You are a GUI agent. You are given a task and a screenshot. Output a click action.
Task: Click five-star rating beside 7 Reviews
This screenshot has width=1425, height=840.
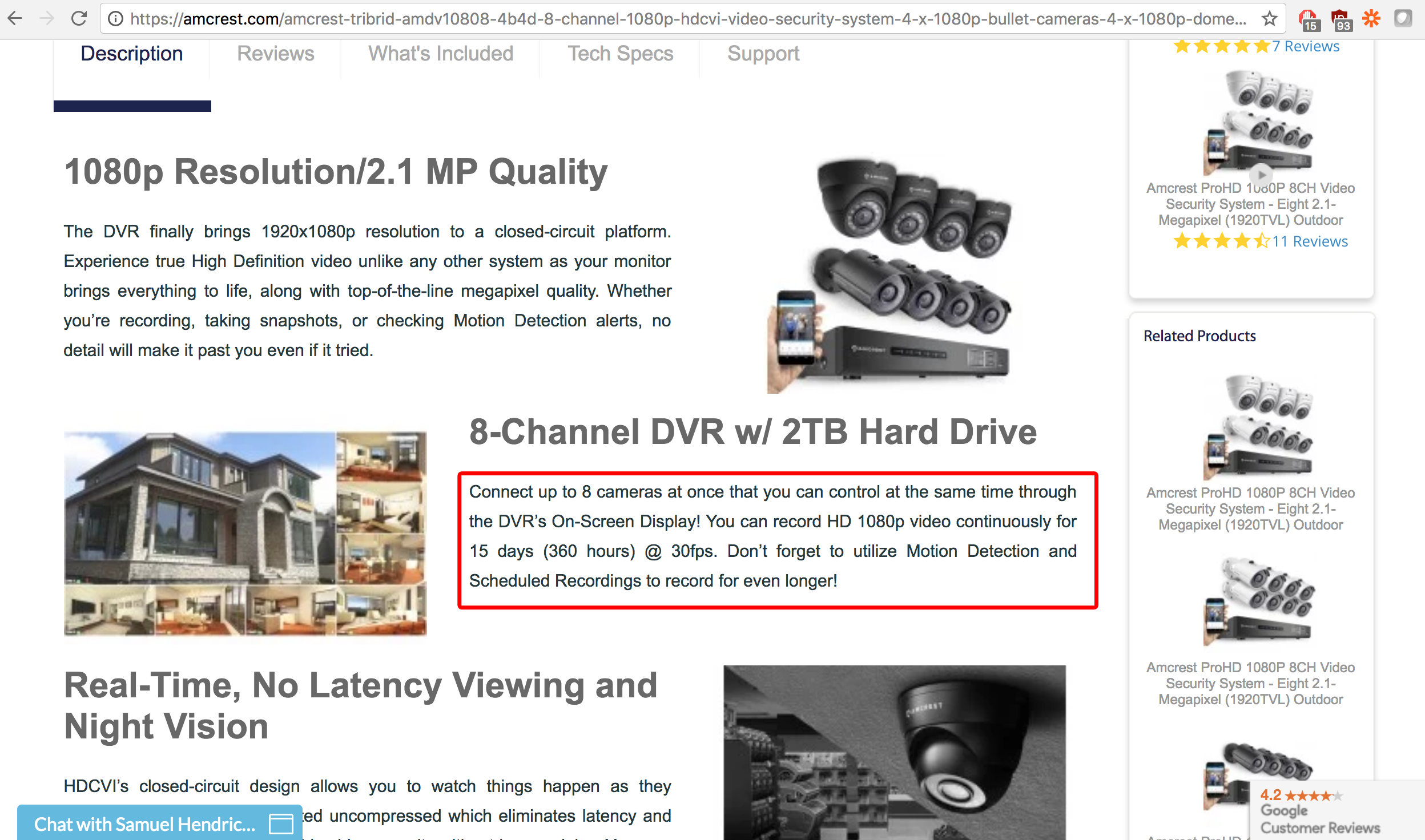[1221, 46]
